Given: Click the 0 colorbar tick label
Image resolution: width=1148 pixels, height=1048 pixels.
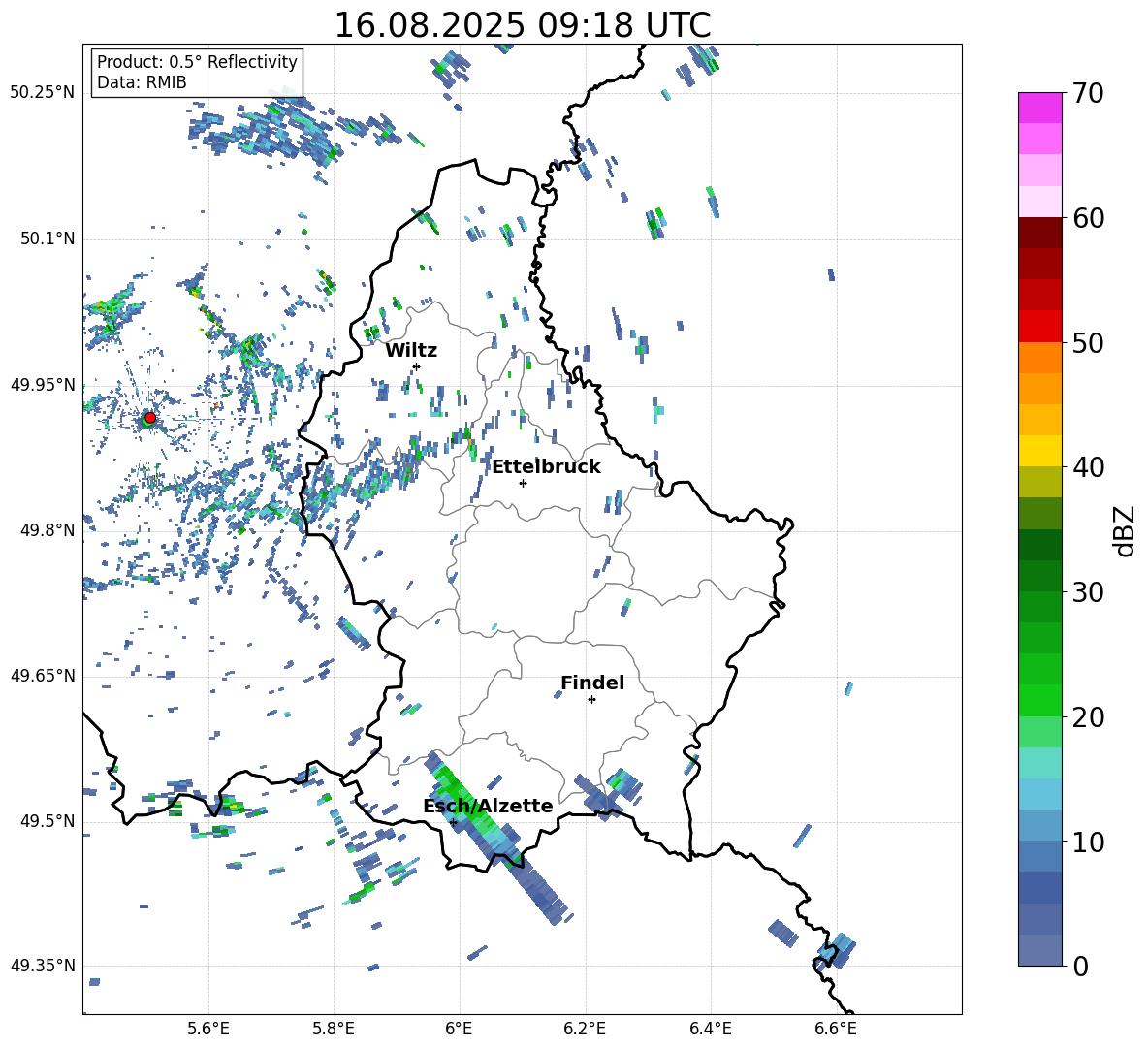Looking at the screenshot, I should click(x=1080, y=966).
